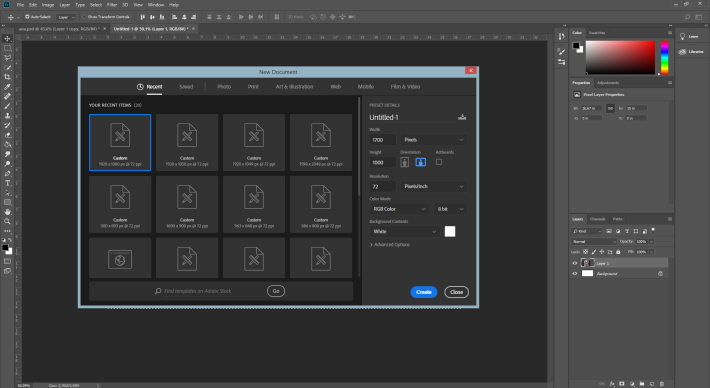The image size is (710, 388).
Task: Expand Advanced Options section
Action: (x=390, y=244)
